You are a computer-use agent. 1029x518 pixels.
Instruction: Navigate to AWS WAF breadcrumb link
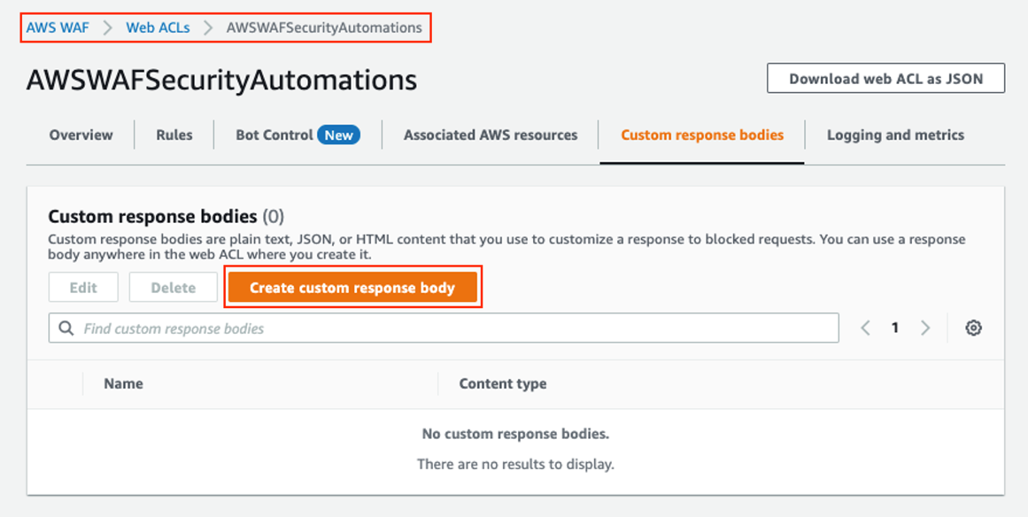(x=57, y=28)
